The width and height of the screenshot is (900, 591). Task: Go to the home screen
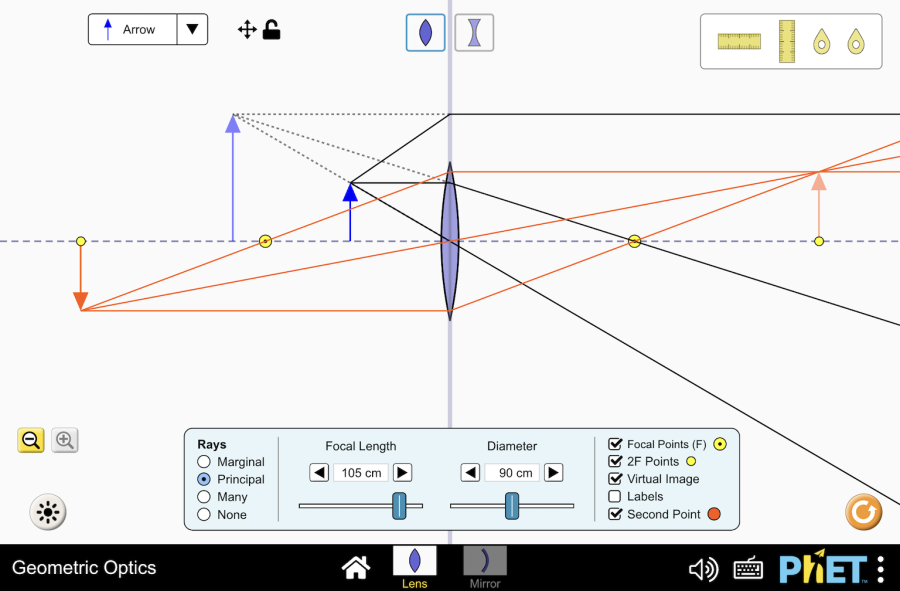pos(356,568)
